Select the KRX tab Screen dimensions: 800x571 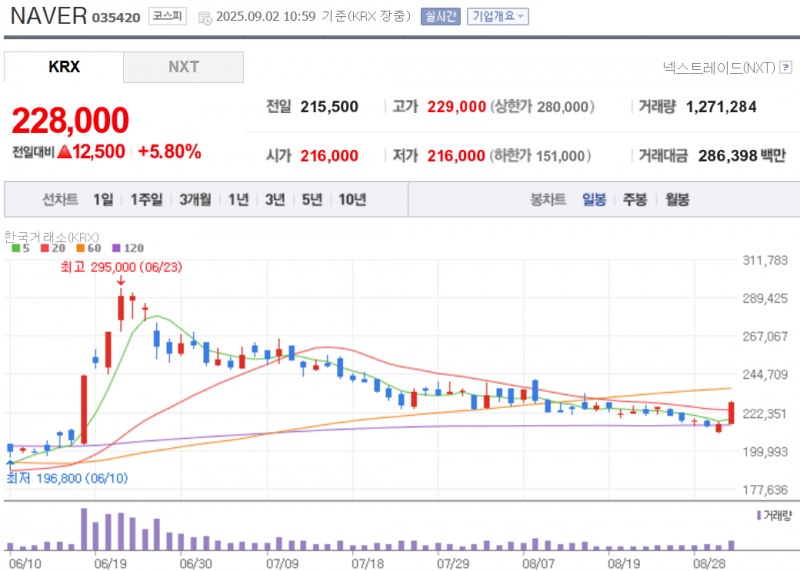[64, 67]
